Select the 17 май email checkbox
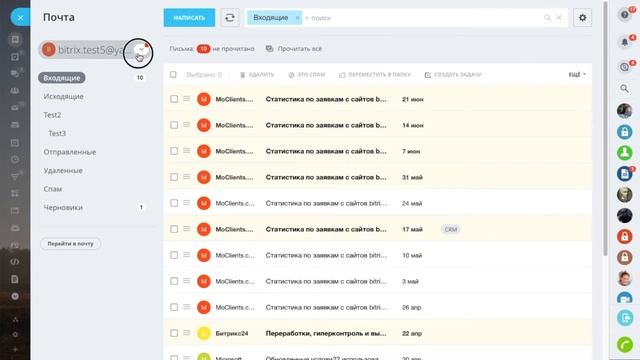The image size is (640, 360). (x=174, y=229)
